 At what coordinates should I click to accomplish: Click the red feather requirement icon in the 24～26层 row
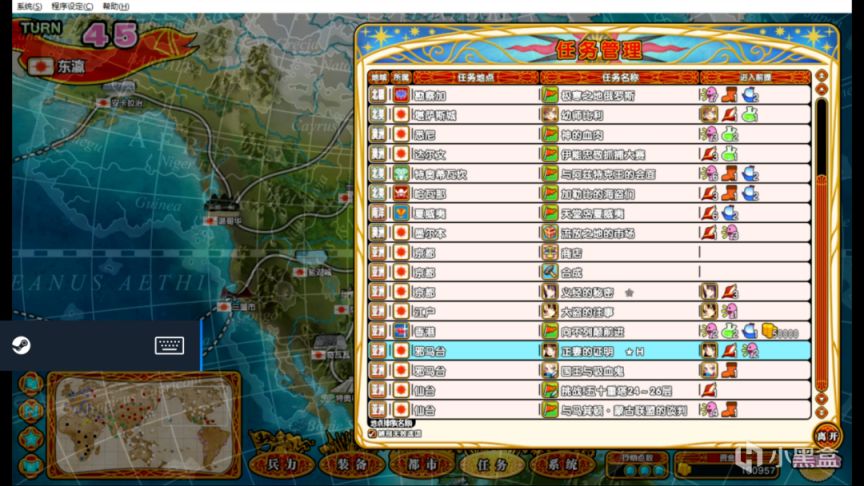[709, 390]
